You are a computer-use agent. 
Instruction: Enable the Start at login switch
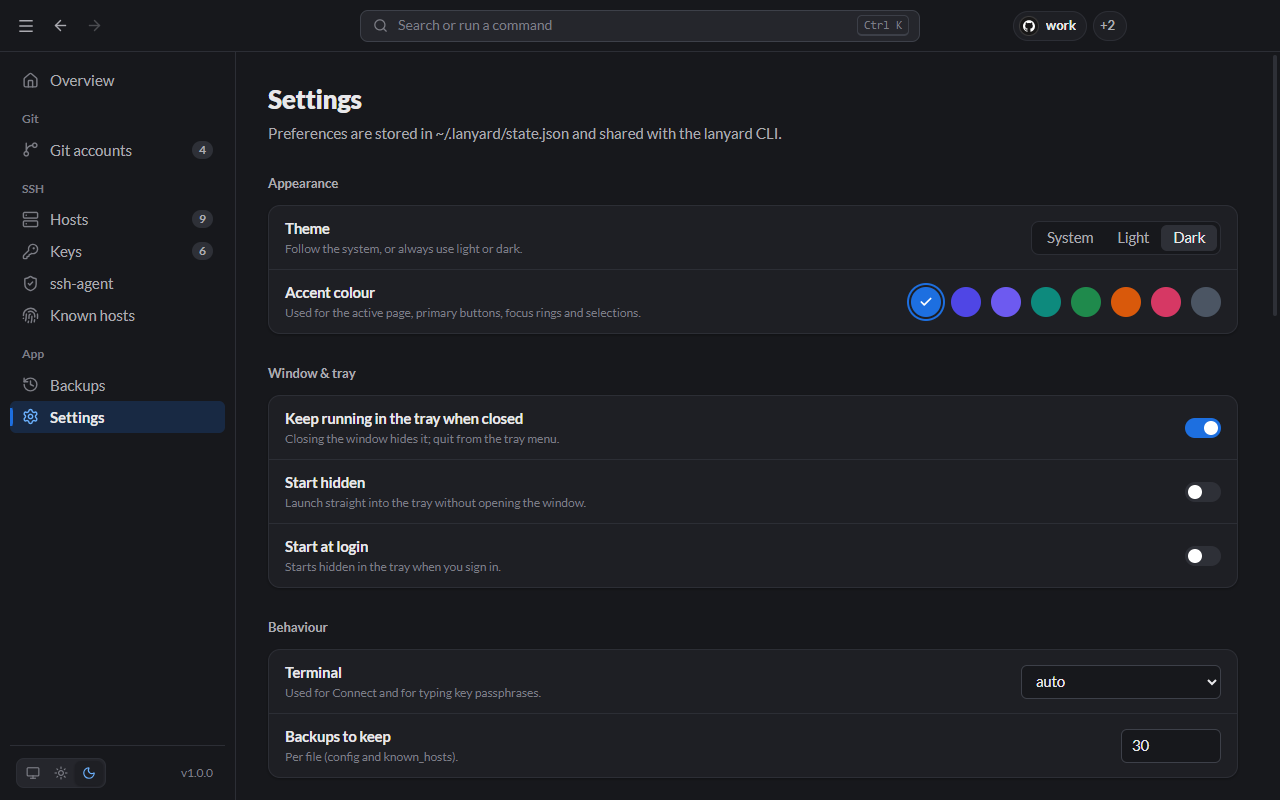pos(1203,556)
